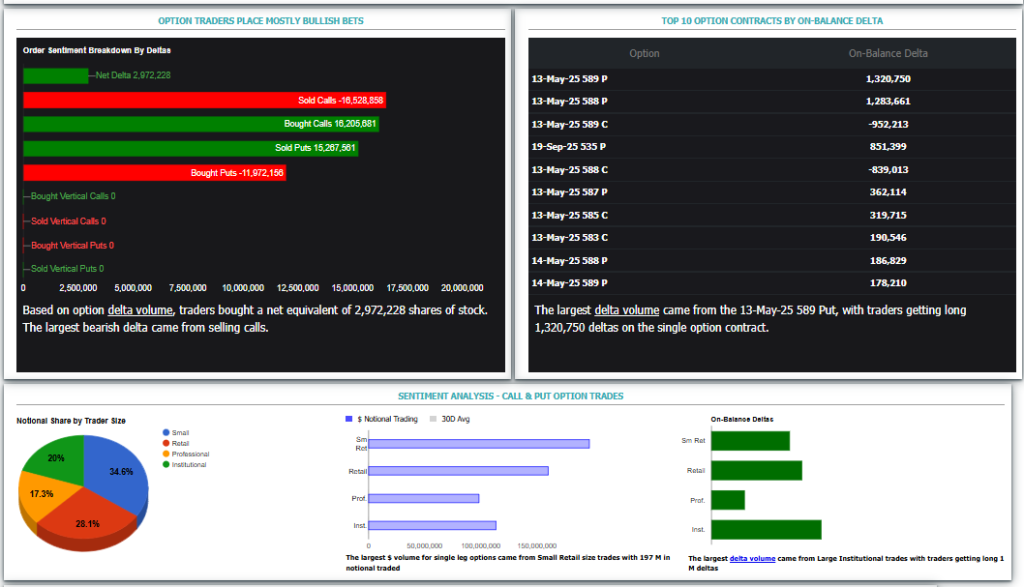Click the Sm Ret notional trading bar
The width and height of the screenshot is (1024, 587).
pos(479,444)
